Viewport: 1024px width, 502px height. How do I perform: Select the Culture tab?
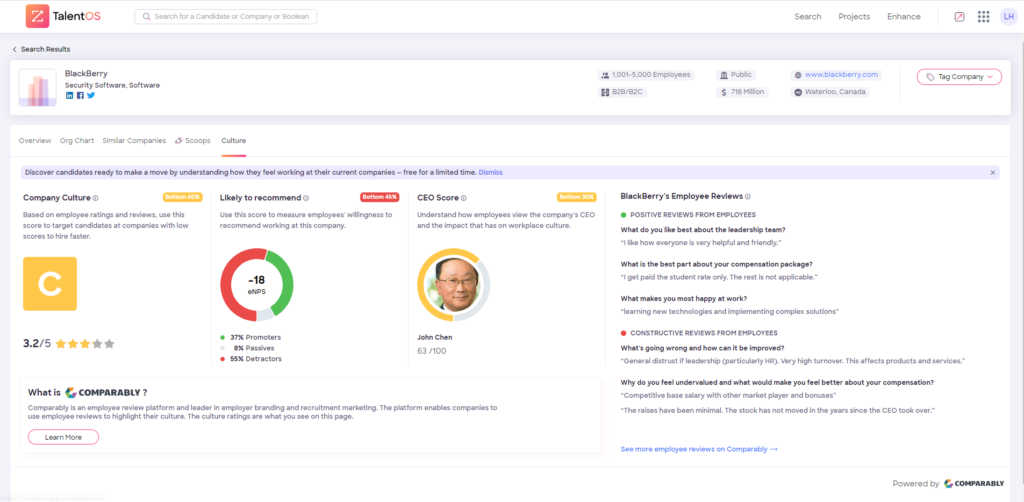click(234, 140)
